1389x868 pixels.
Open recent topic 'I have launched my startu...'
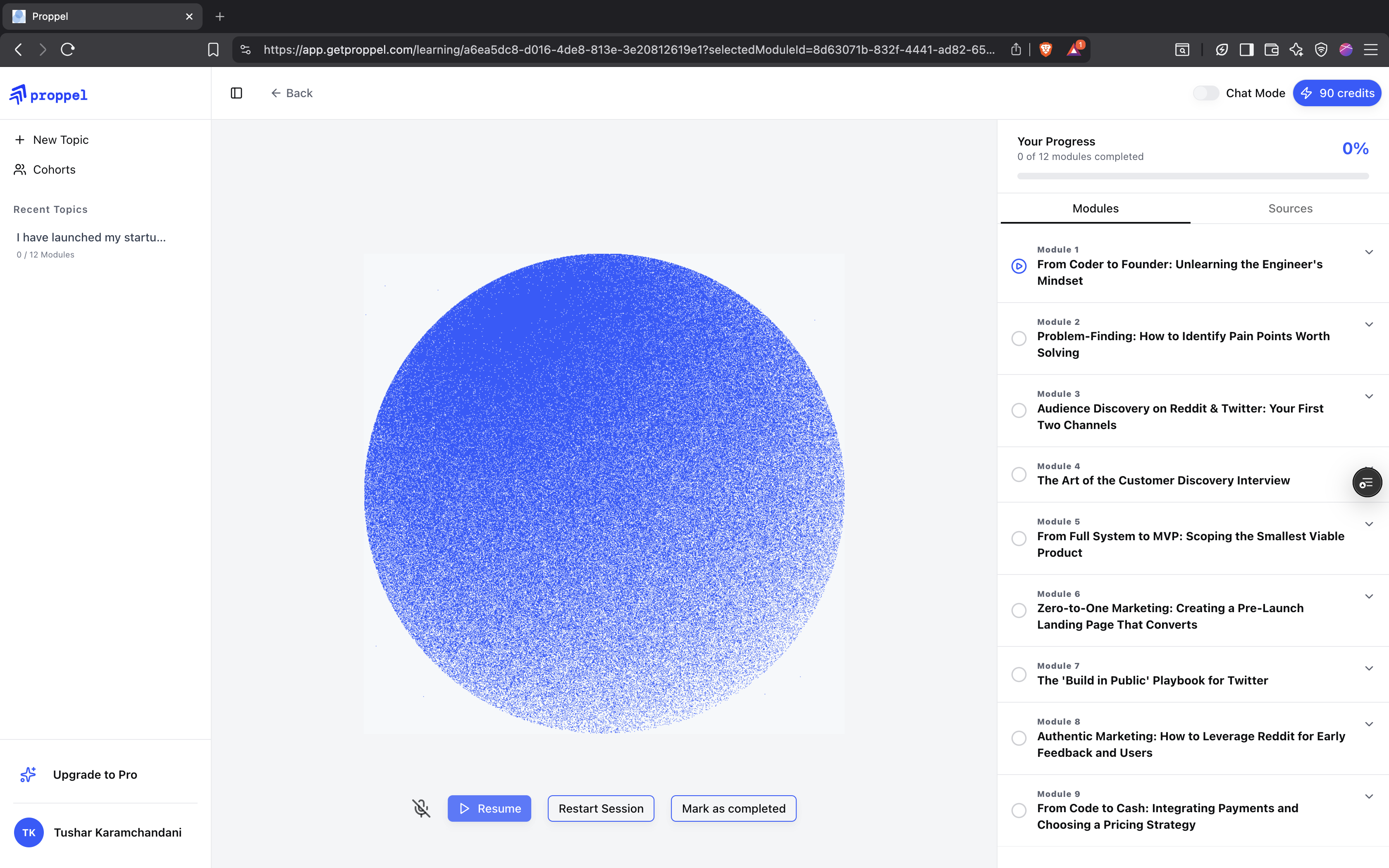click(x=91, y=237)
